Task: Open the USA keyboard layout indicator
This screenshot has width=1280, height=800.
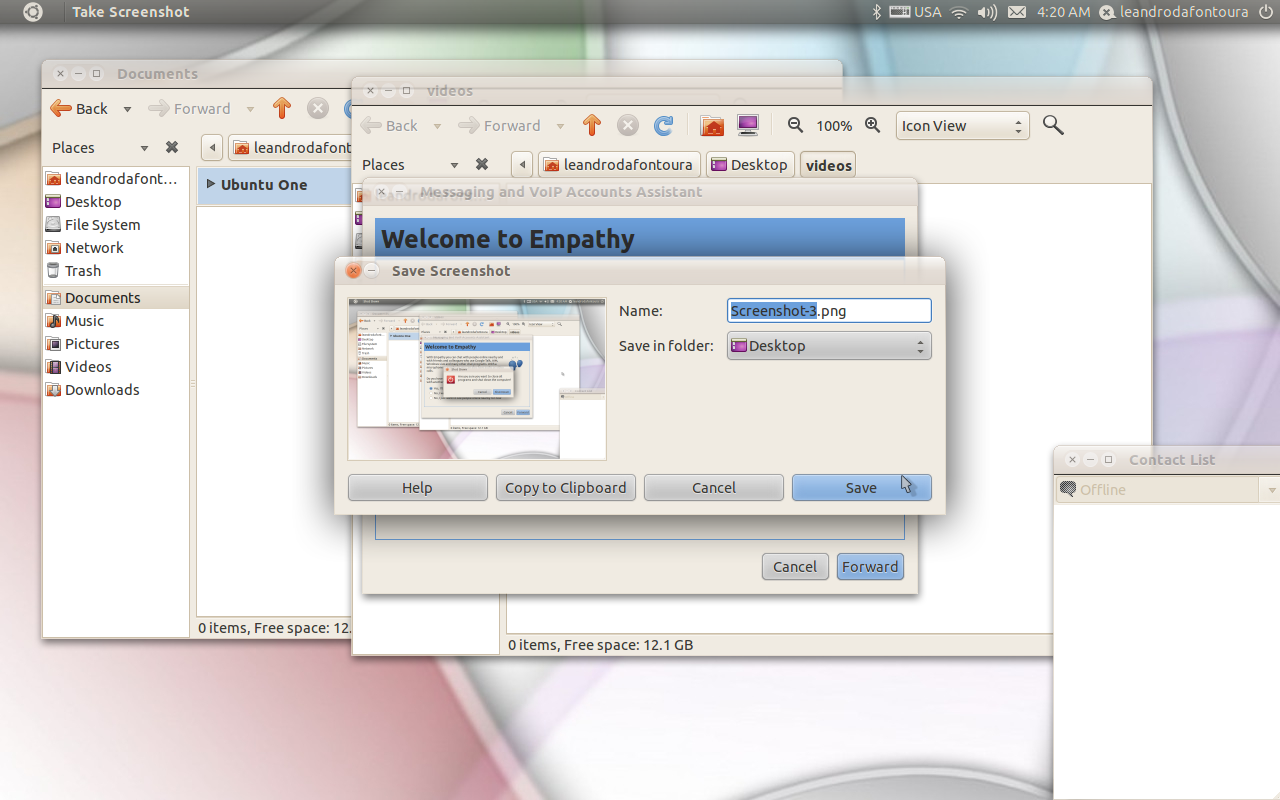Action: point(915,12)
